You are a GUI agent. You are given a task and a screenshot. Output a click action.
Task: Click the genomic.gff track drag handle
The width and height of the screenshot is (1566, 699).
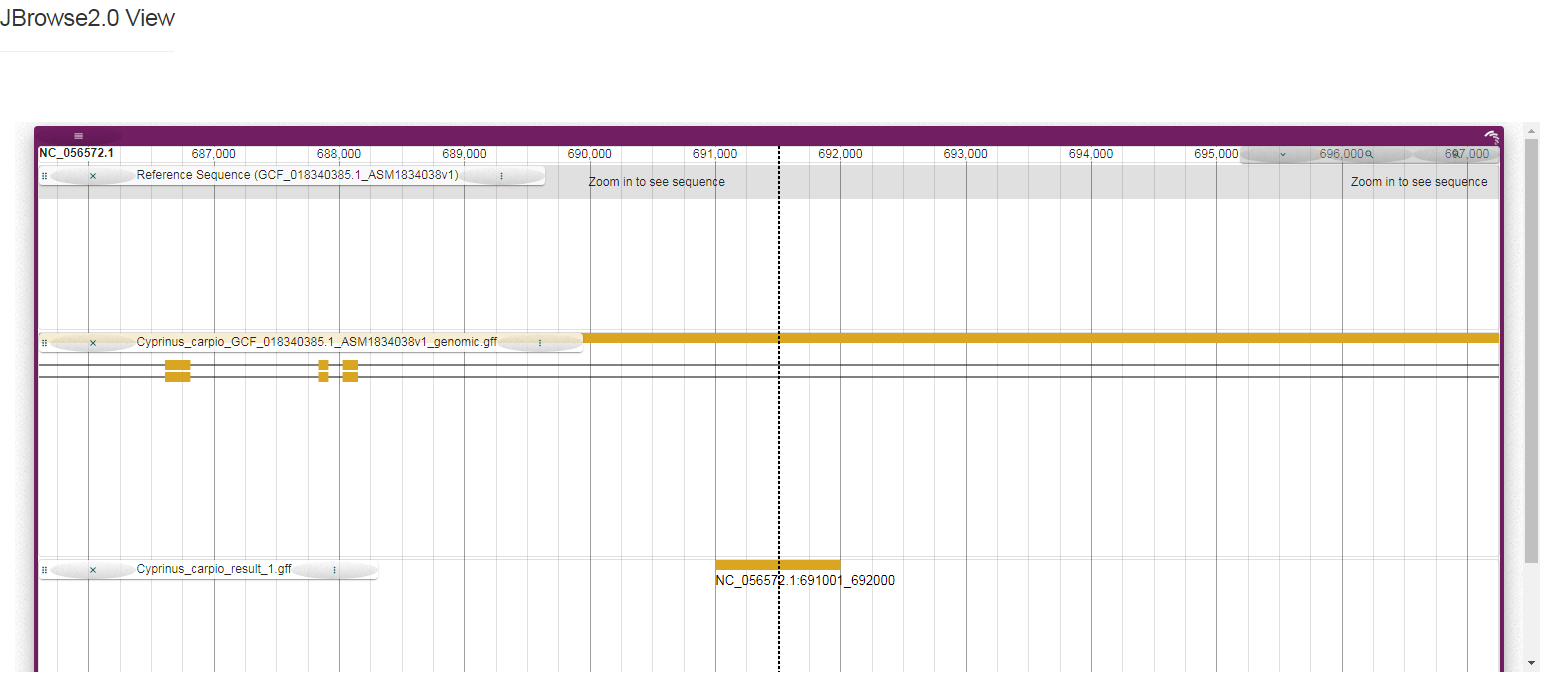coord(44,342)
